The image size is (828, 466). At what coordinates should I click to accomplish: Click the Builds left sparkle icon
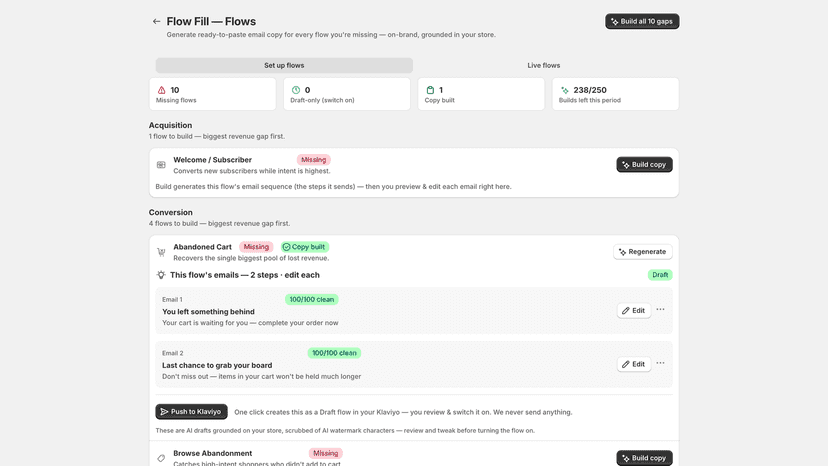pyautogui.click(x=564, y=90)
